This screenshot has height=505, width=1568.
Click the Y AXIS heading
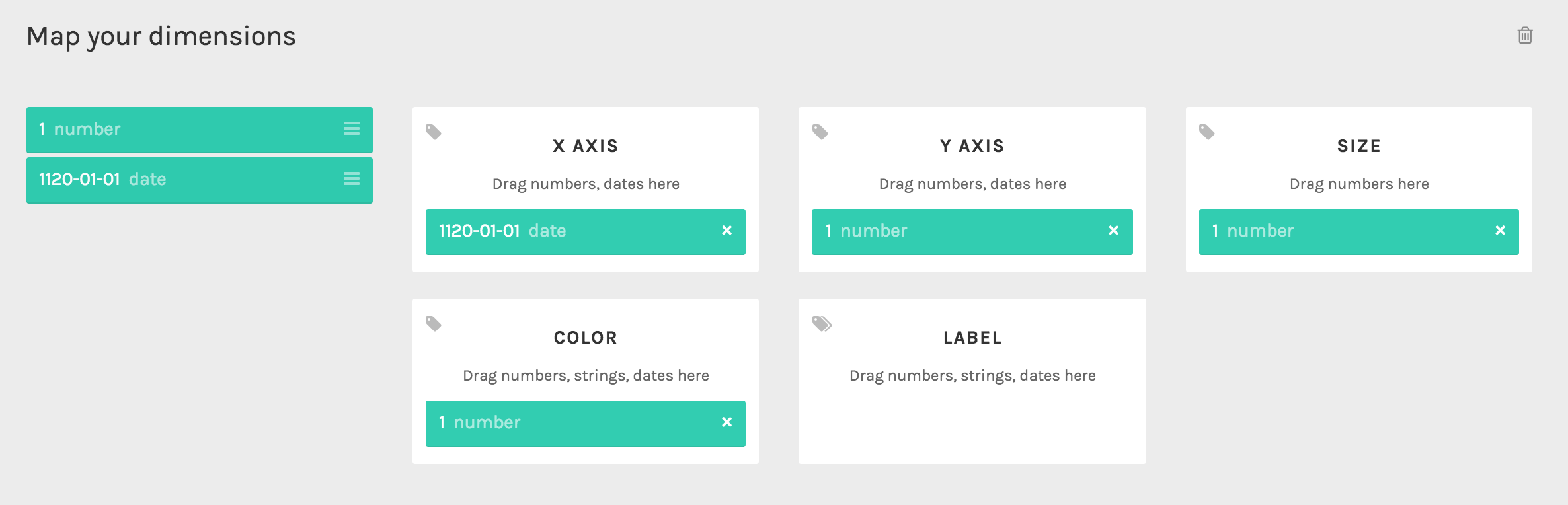pyautogui.click(x=972, y=146)
